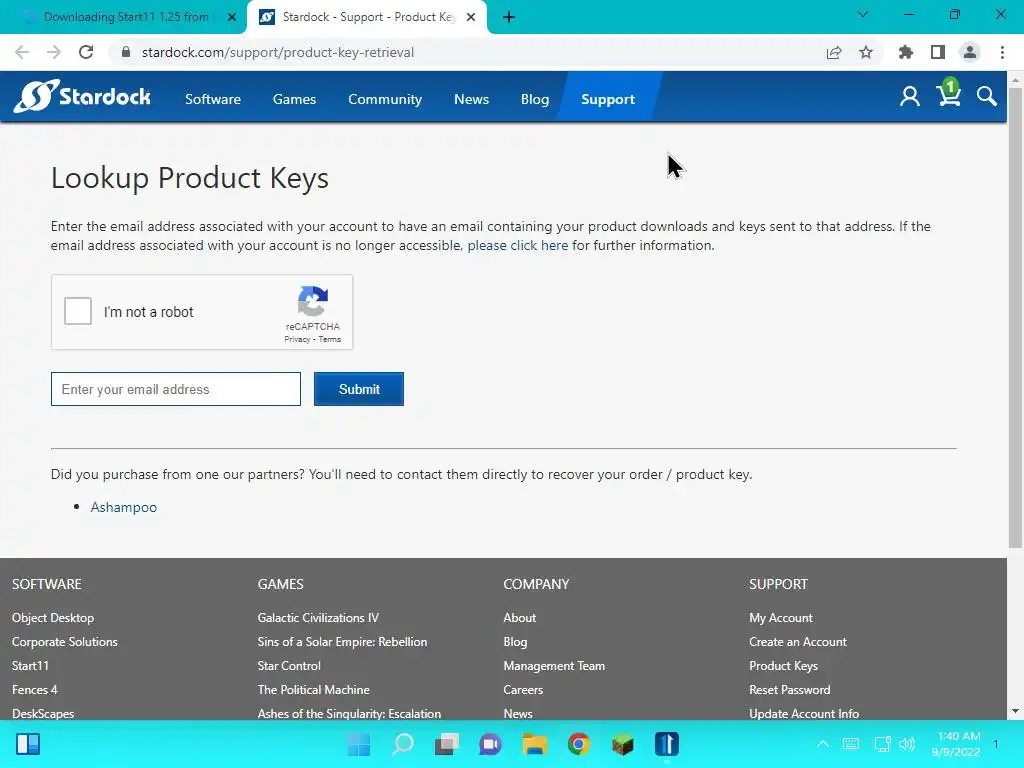Click the page vertical scrollbar
Viewport: 1024px width, 768px height.
pos(1016,320)
